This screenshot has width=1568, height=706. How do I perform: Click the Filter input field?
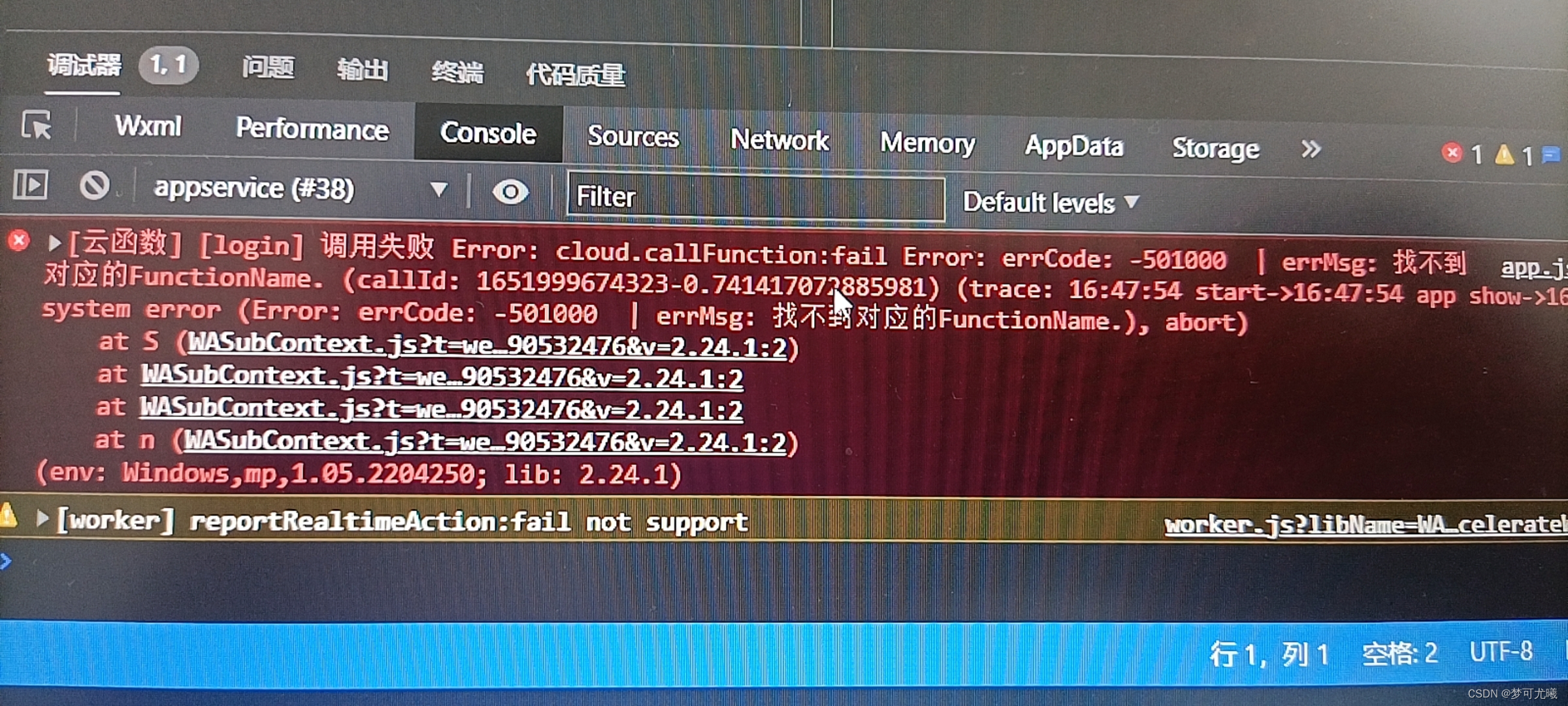pos(756,197)
